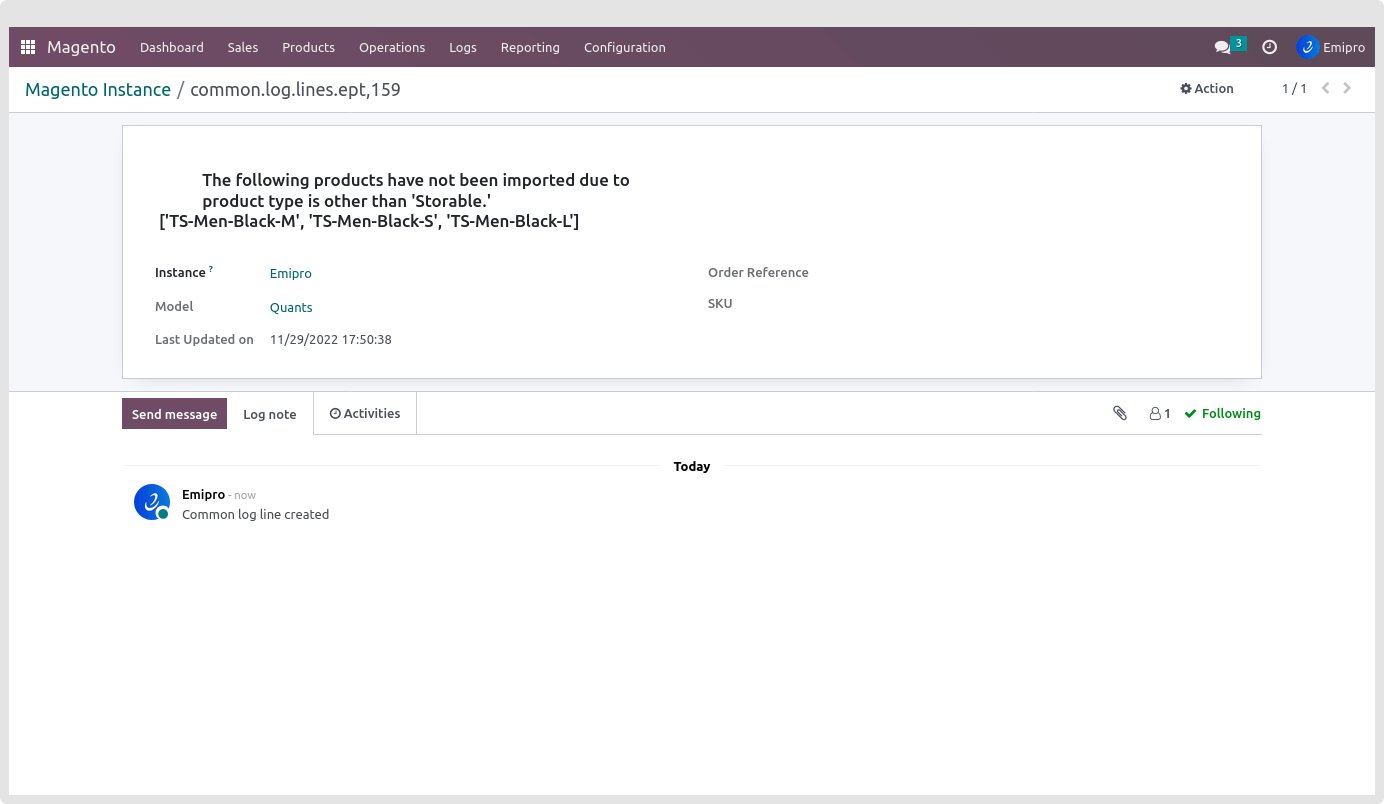Open the Sales menu

(x=242, y=47)
